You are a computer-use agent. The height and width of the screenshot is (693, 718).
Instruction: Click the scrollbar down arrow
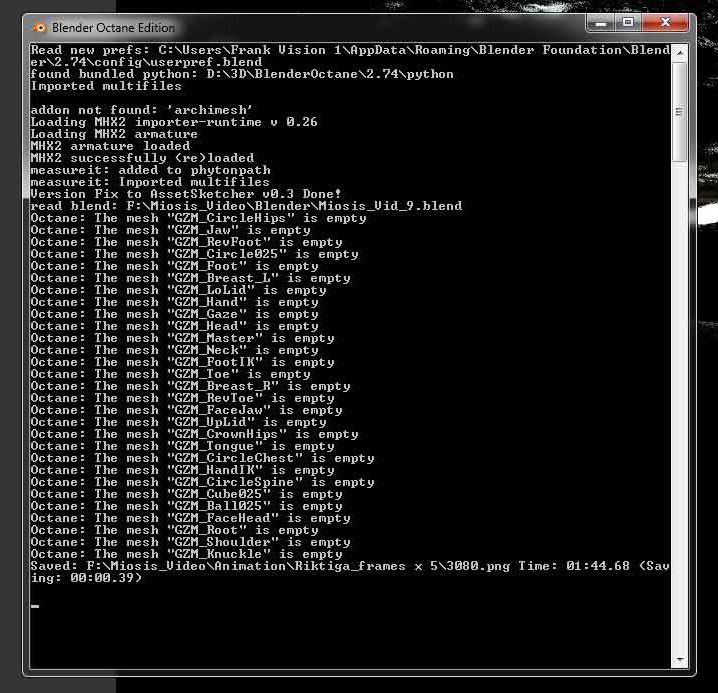click(680, 660)
